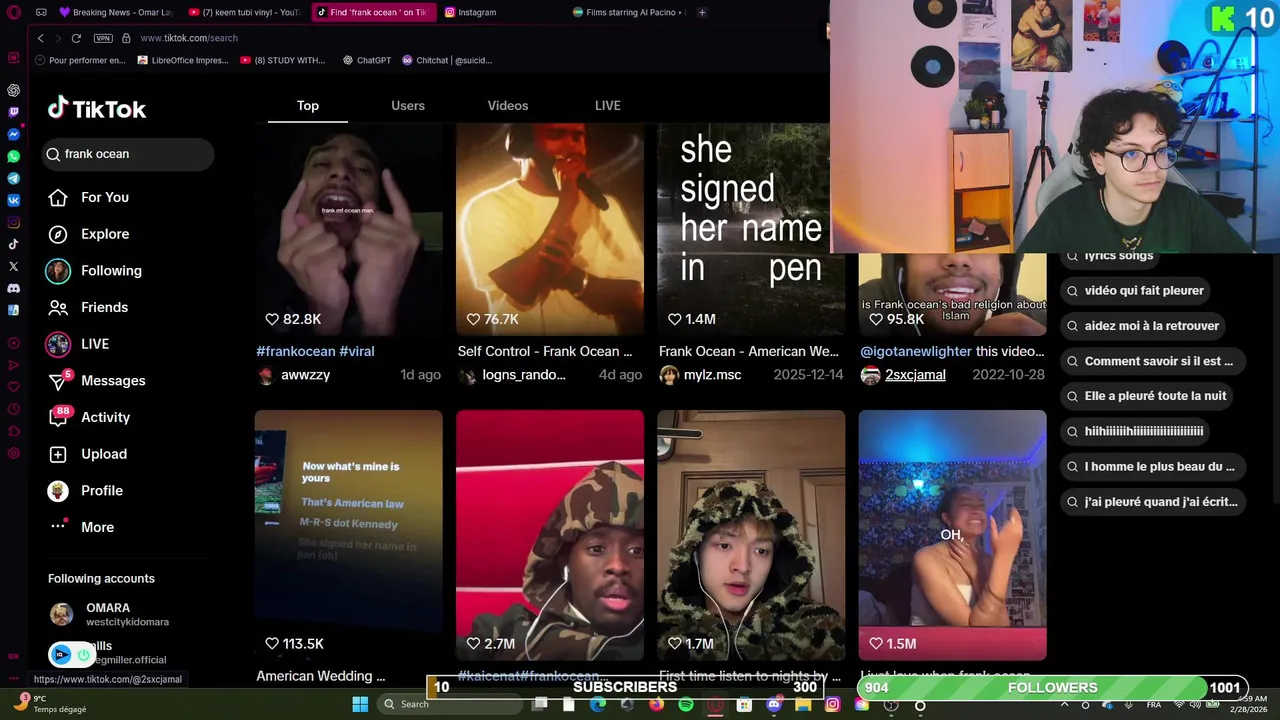Viewport: 1280px width, 720px height.
Task: Open the Friends page
Action: point(90,307)
